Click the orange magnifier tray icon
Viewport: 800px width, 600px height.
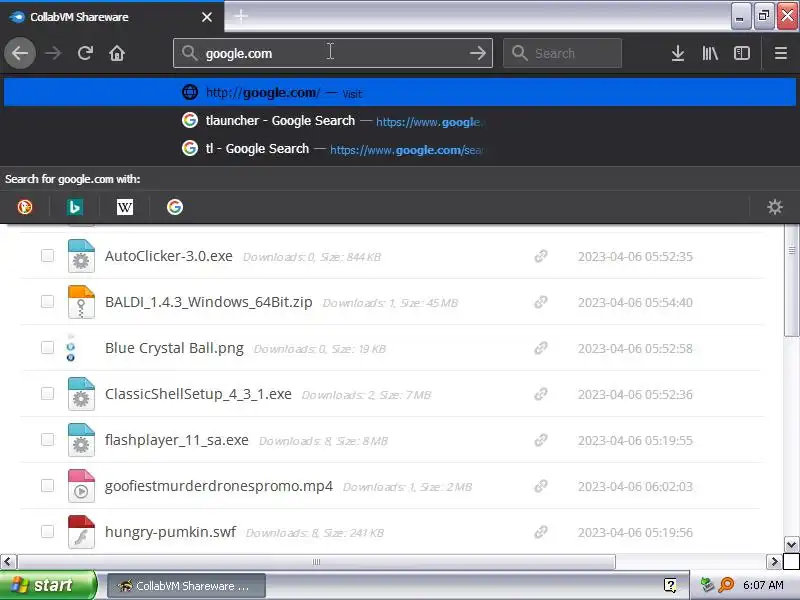[726, 585]
